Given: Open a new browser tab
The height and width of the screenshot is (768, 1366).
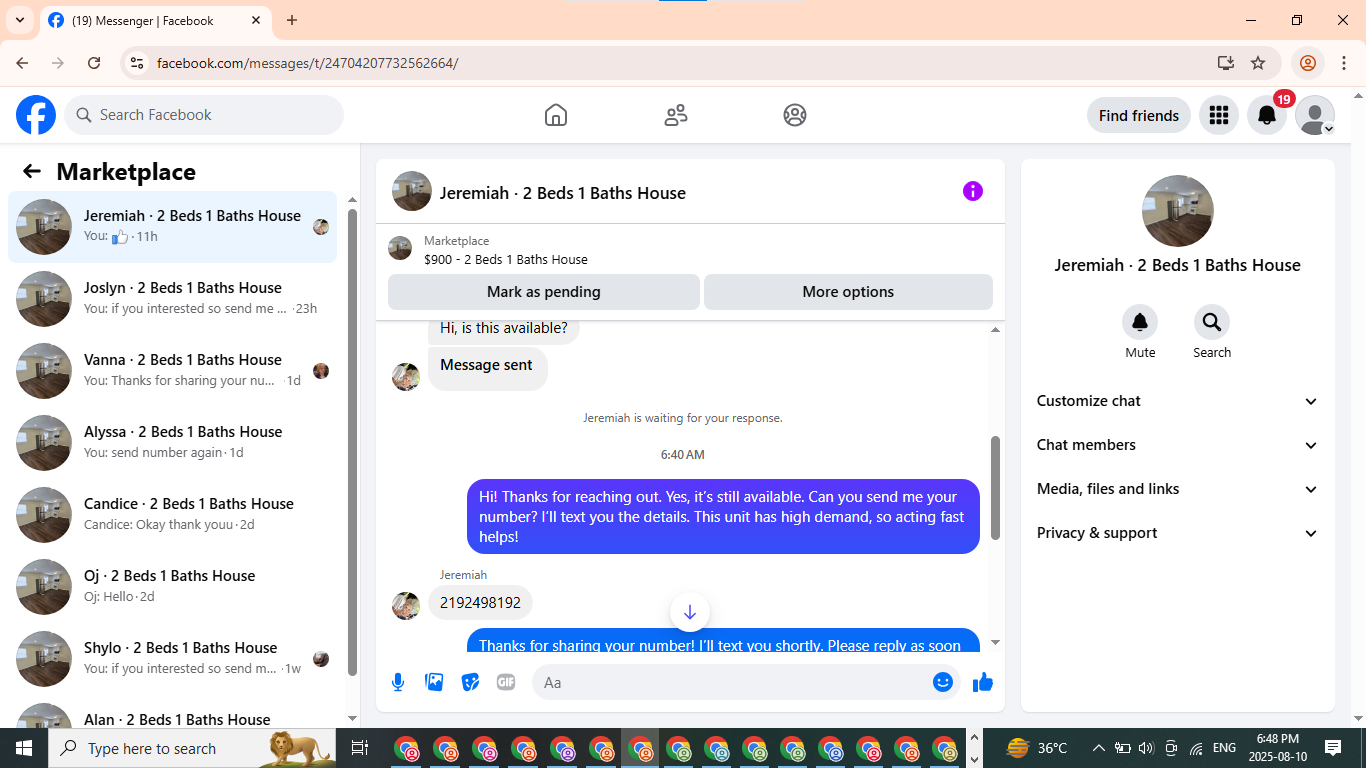Looking at the screenshot, I should pyautogui.click(x=292, y=20).
